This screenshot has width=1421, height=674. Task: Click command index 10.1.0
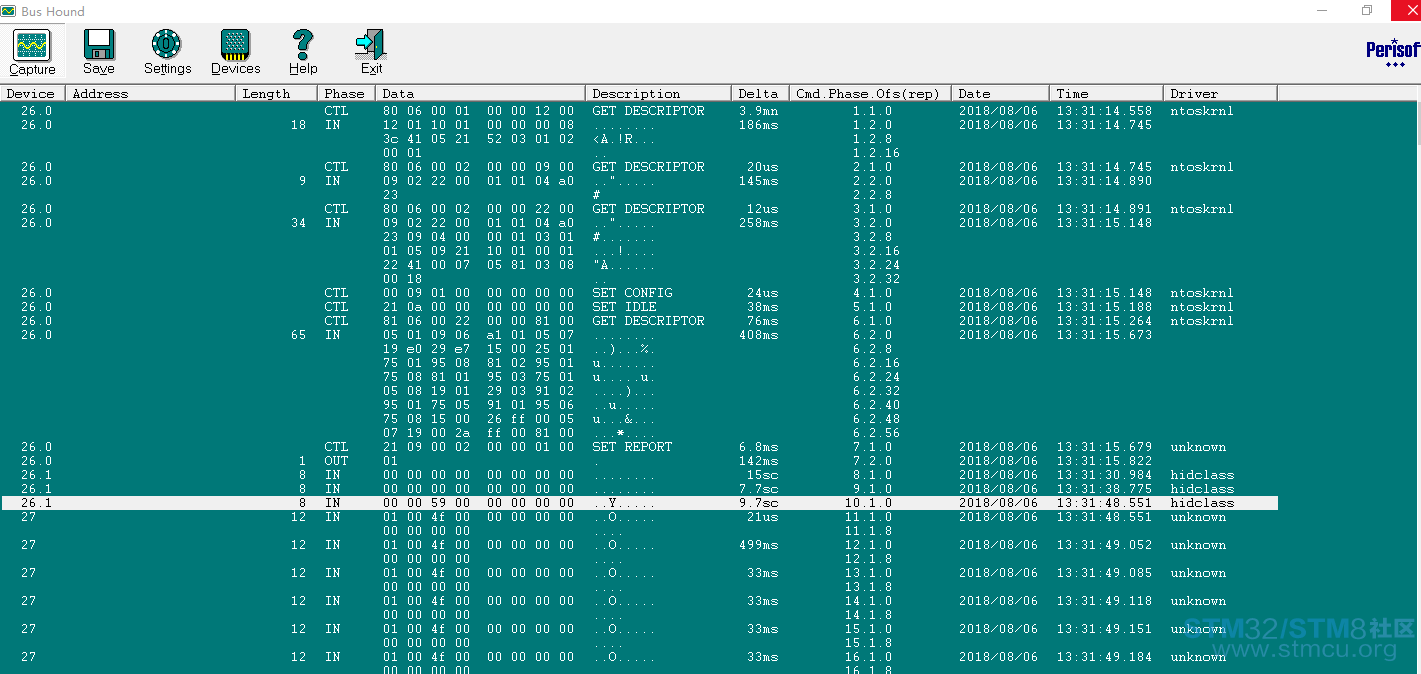(x=868, y=503)
